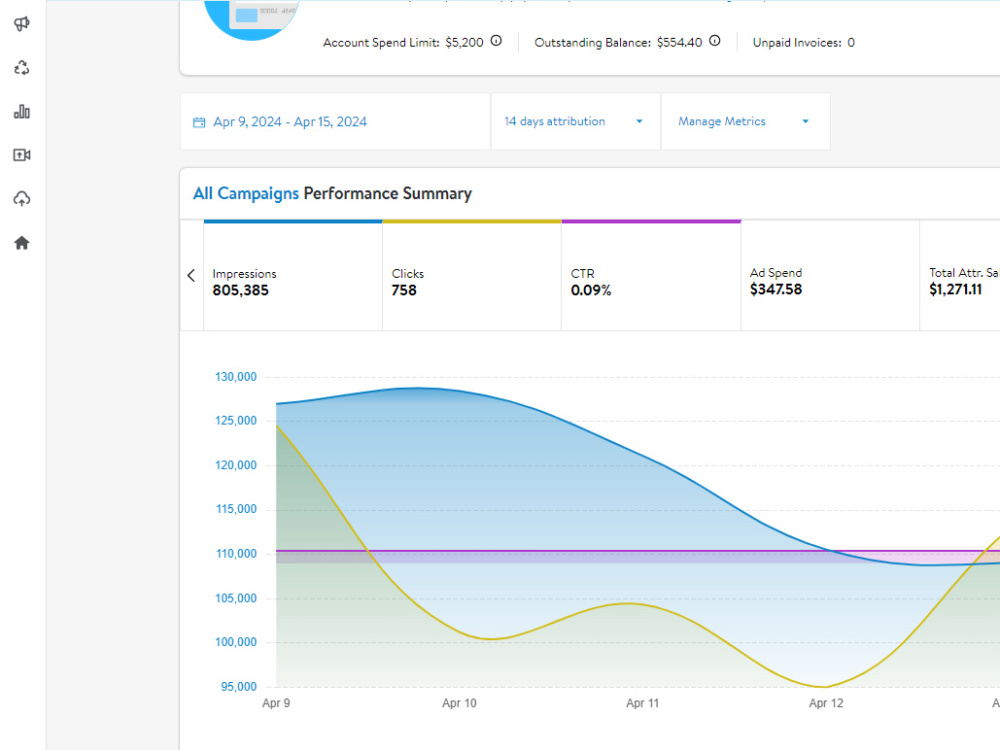The image size is (1000, 750).
Task: Click the recycle arrows sidebar icon
Action: [22, 68]
